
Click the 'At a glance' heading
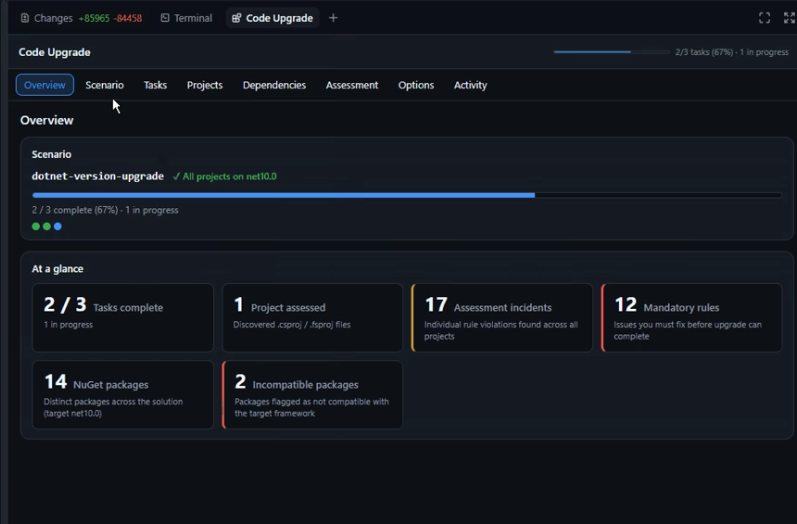(57, 269)
